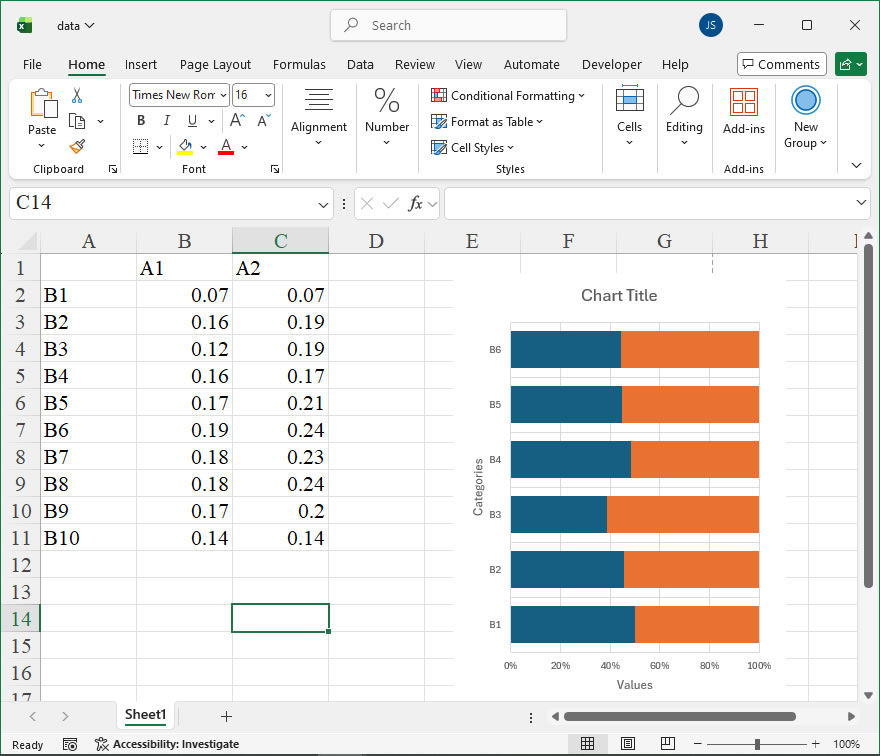The image size is (880, 756).
Task: Click Accessibility: Investigate in status bar
Action: click(167, 744)
